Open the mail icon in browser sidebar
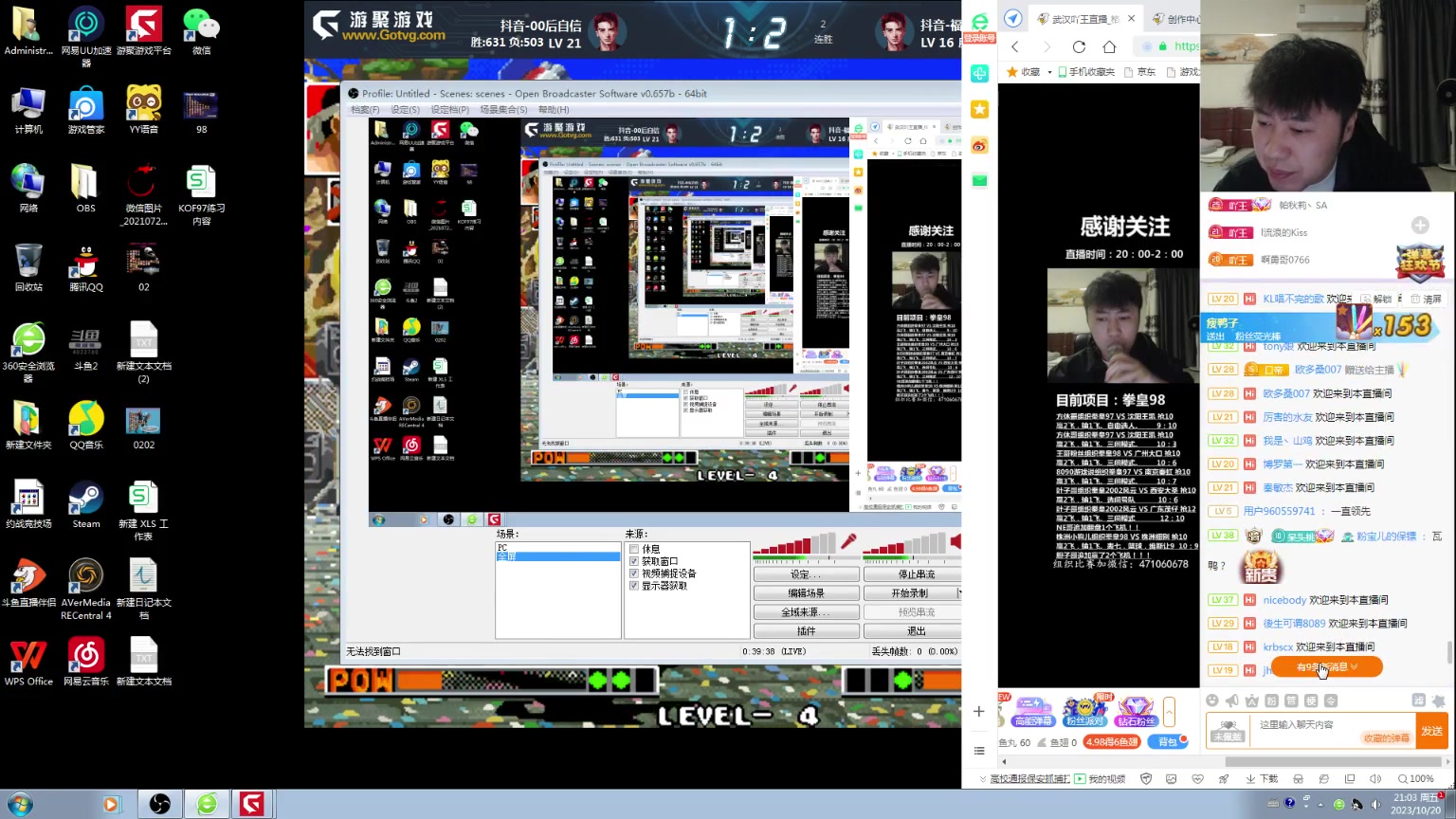This screenshot has width=1456, height=819. point(979,180)
